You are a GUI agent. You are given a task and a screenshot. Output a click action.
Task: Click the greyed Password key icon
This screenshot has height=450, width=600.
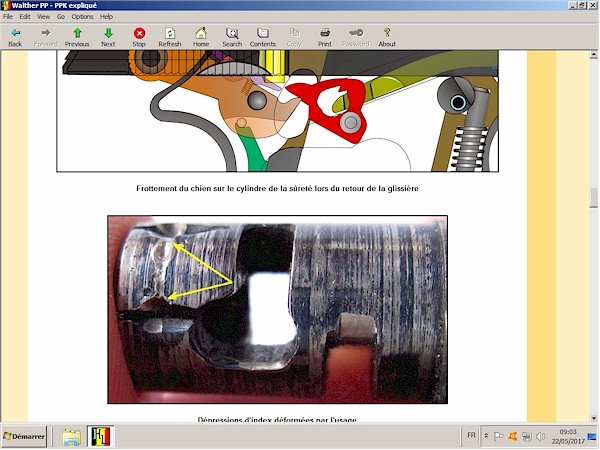[356, 38]
